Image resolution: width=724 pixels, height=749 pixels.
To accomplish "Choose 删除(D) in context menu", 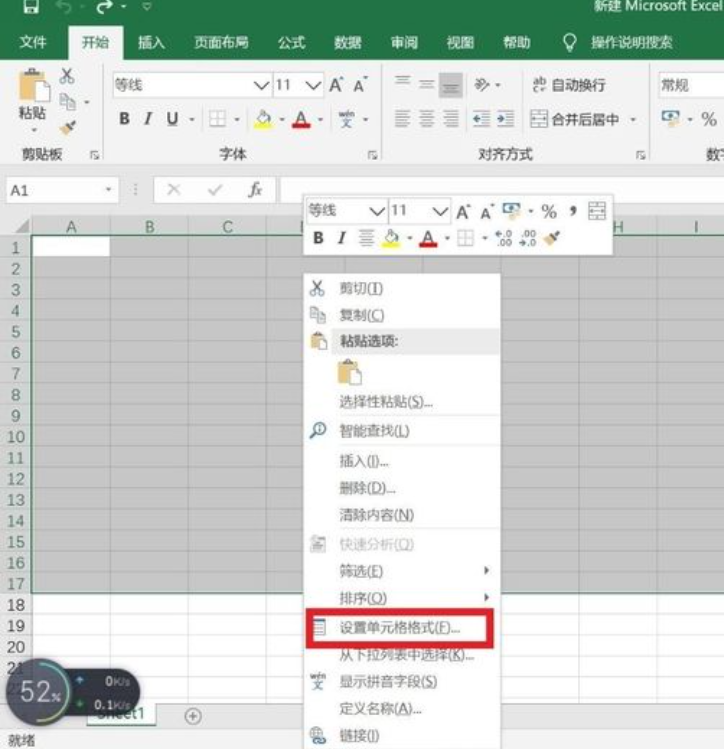I will 402,488.
